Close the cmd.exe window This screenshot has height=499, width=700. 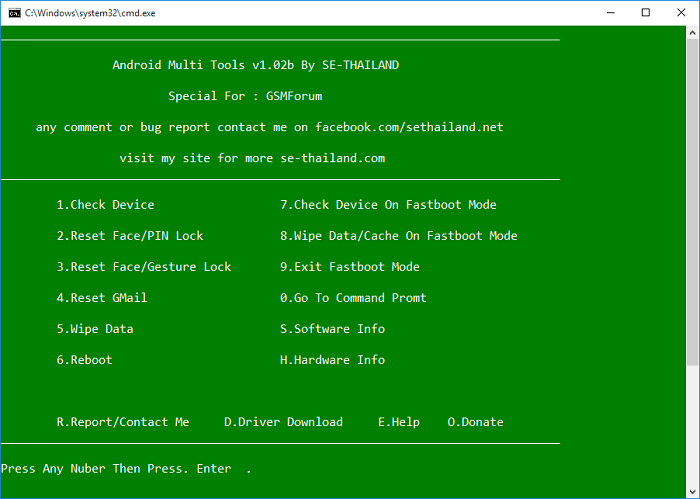pos(681,13)
